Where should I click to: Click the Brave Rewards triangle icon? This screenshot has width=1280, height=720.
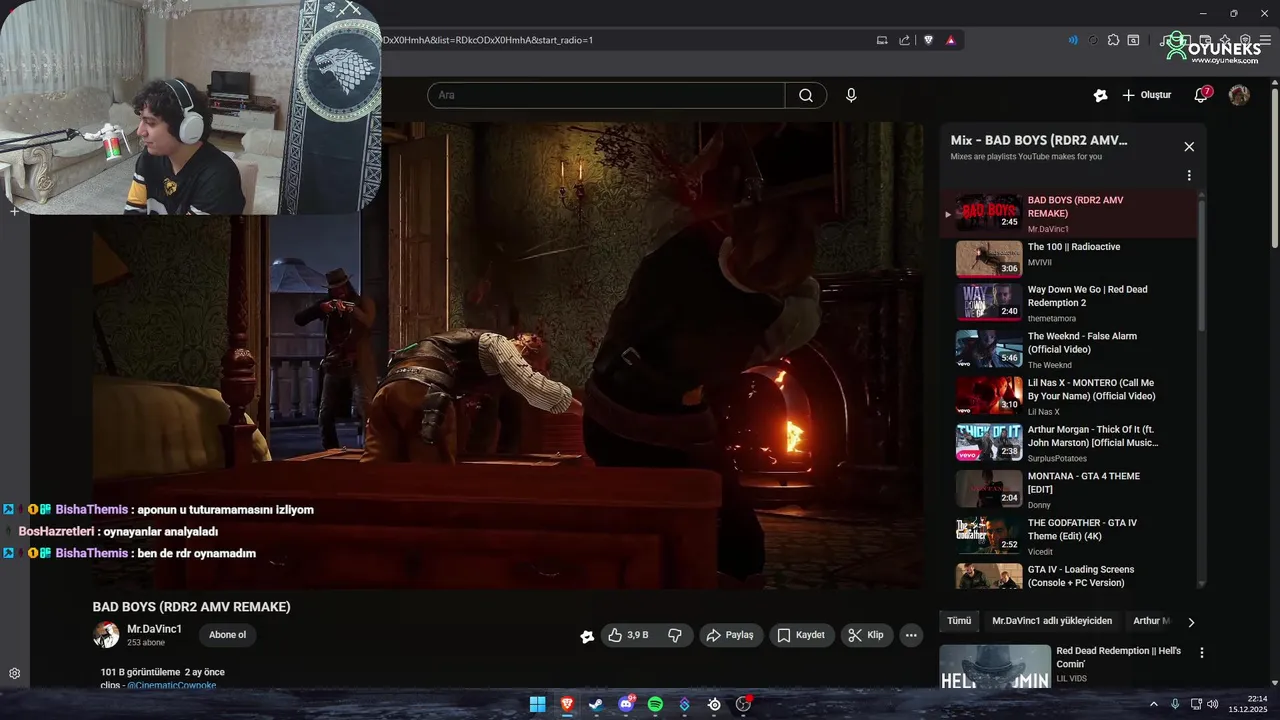950,40
